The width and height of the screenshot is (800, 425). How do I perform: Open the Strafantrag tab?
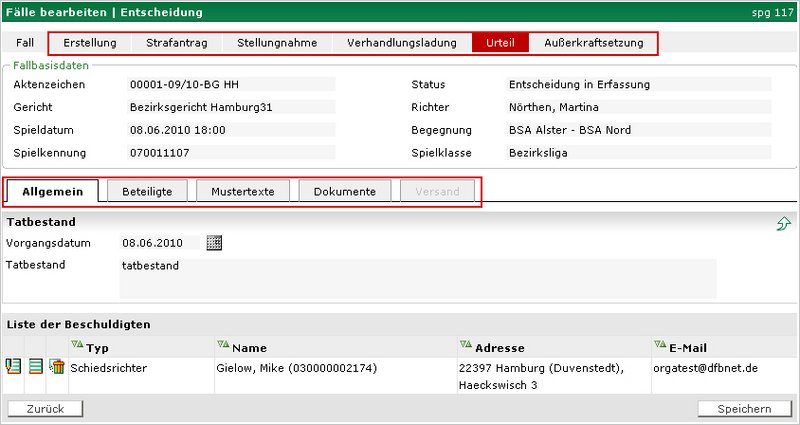pos(178,43)
